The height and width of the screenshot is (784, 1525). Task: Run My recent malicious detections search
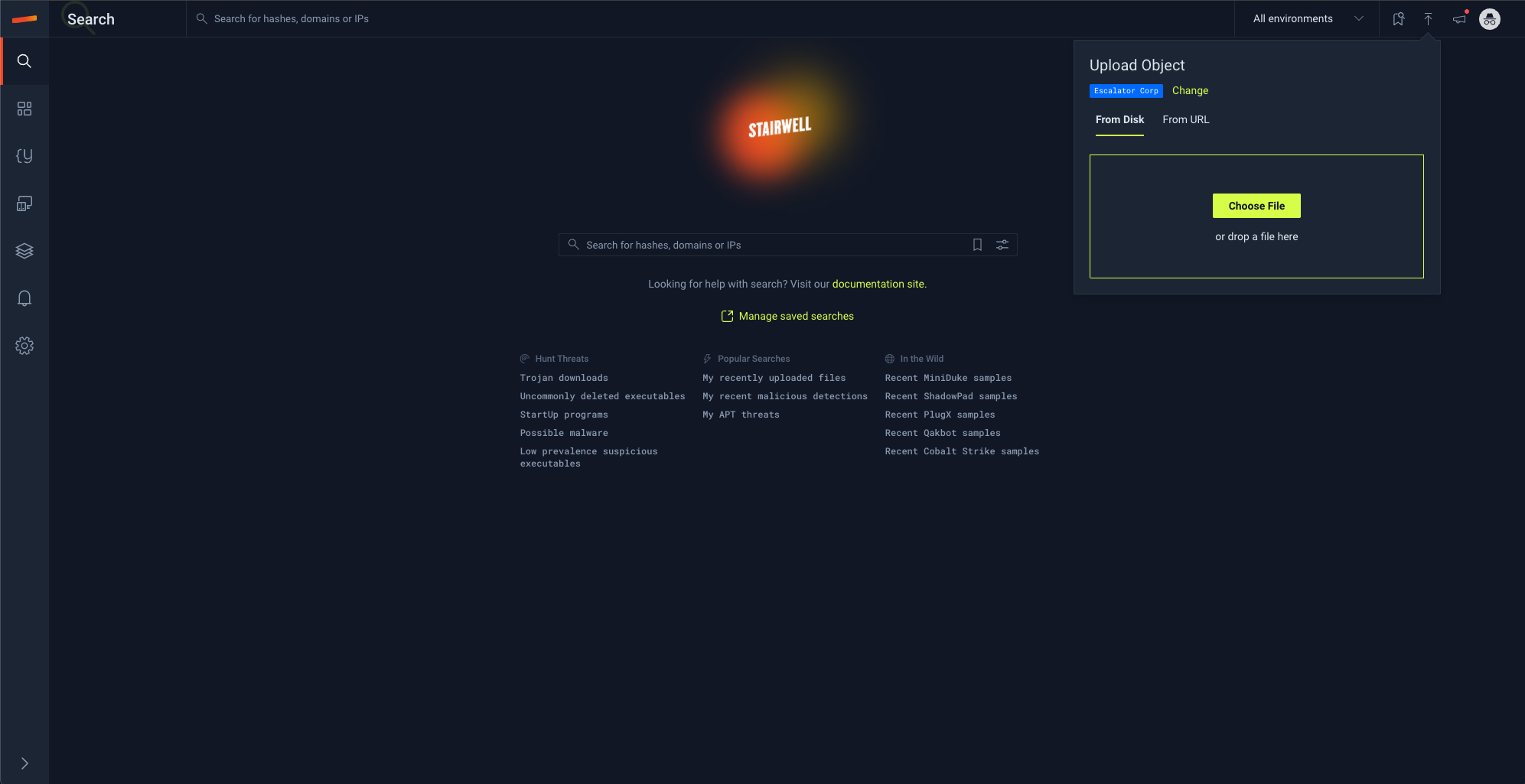coord(785,396)
